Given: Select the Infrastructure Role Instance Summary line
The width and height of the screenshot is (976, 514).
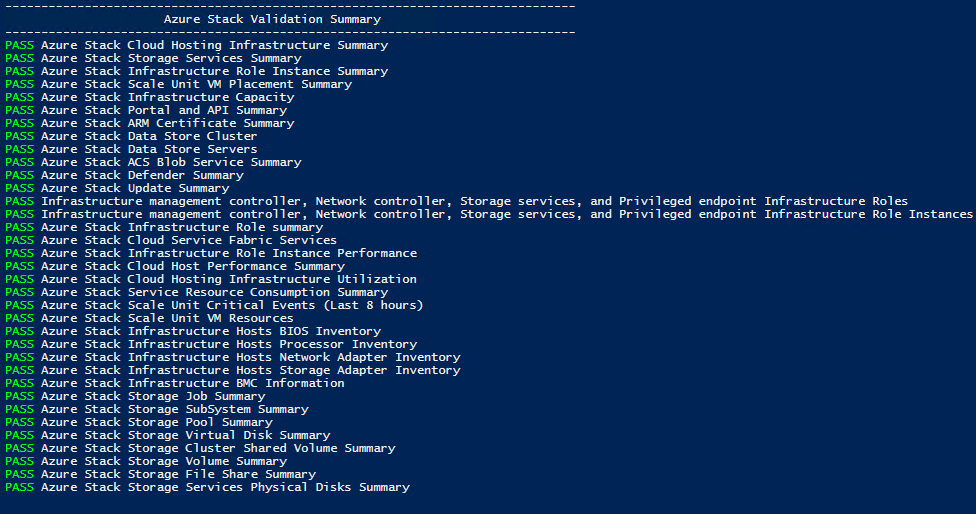Looking at the screenshot, I should point(197,72).
